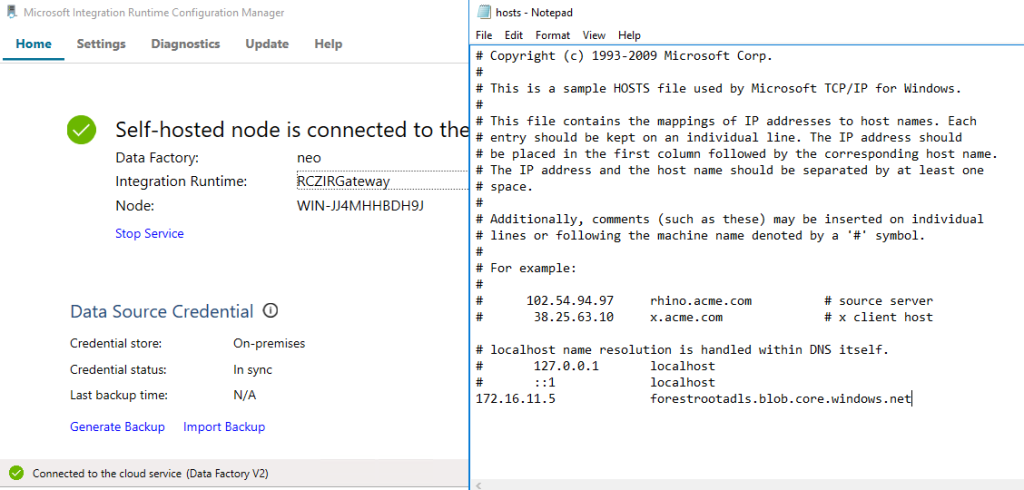The width and height of the screenshot is (1024, 490).
Task: Click the 127.0.0.1 localhost line
Action: pos(596,366)
